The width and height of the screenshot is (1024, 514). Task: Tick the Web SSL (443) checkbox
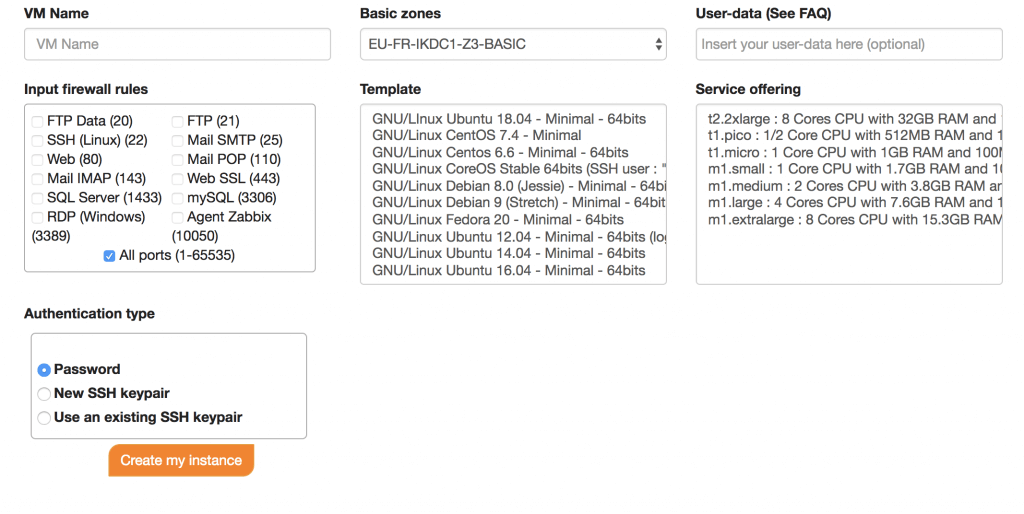click(178, 179)
